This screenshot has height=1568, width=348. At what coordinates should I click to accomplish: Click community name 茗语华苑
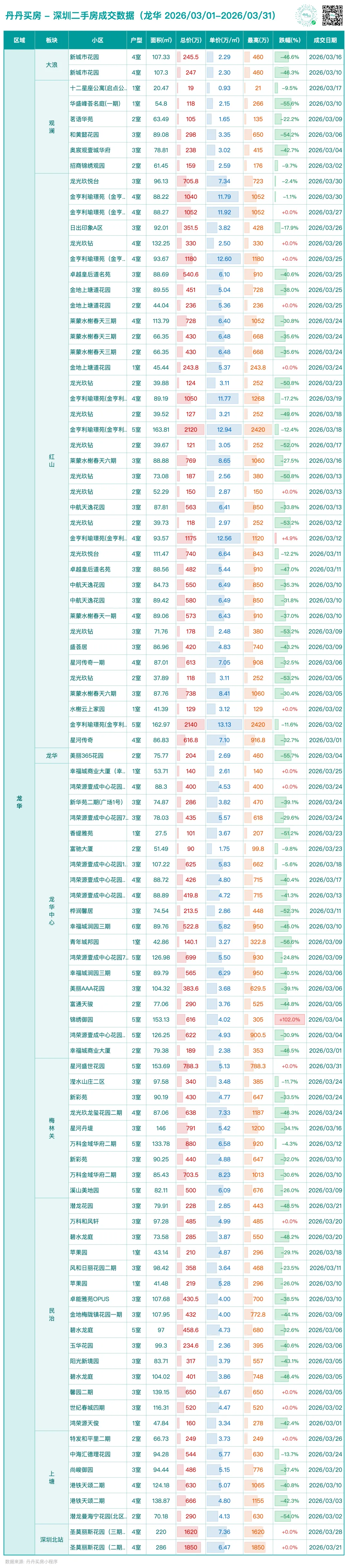[x=82, y=119]
